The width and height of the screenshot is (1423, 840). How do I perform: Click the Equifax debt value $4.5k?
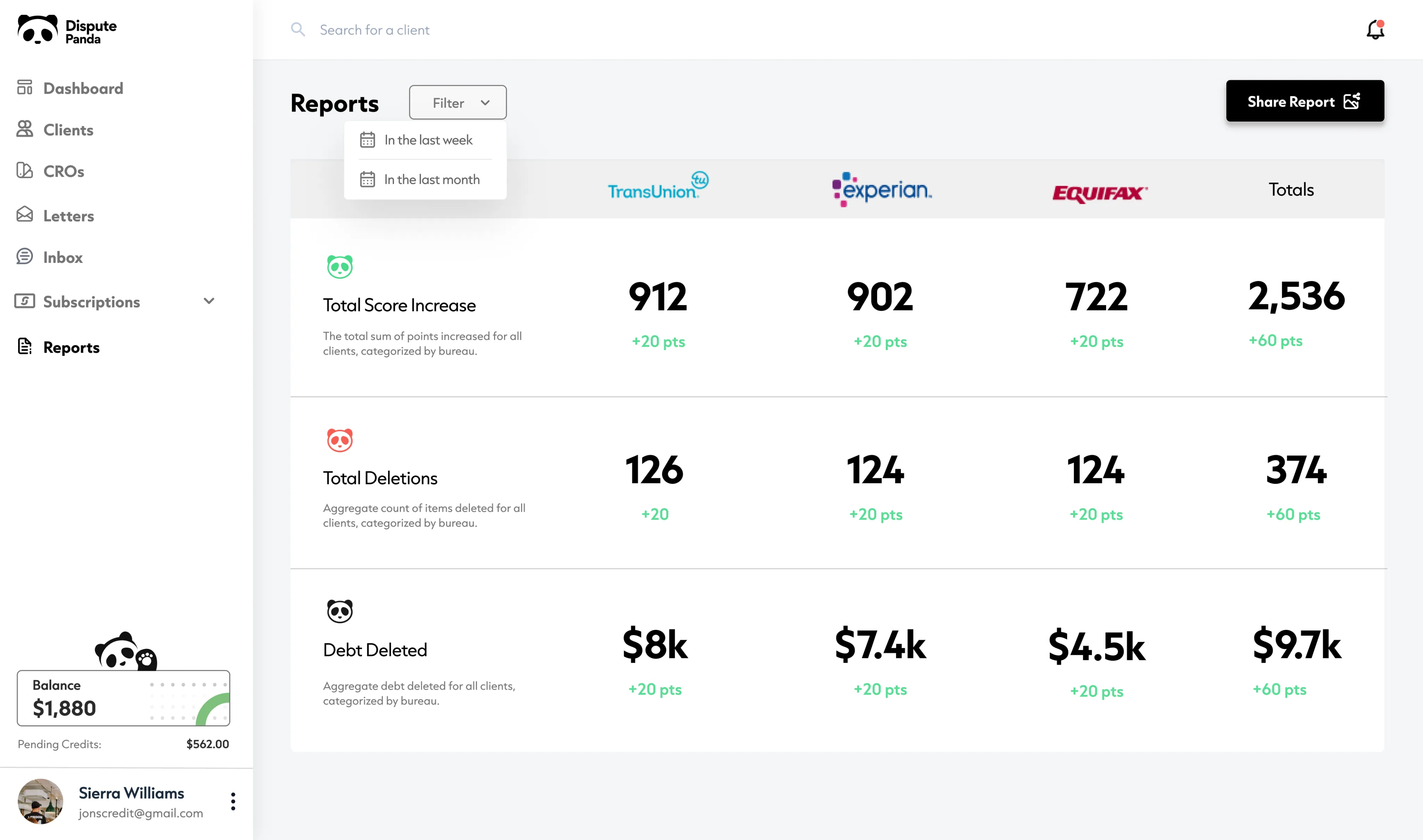point(1096,647)
